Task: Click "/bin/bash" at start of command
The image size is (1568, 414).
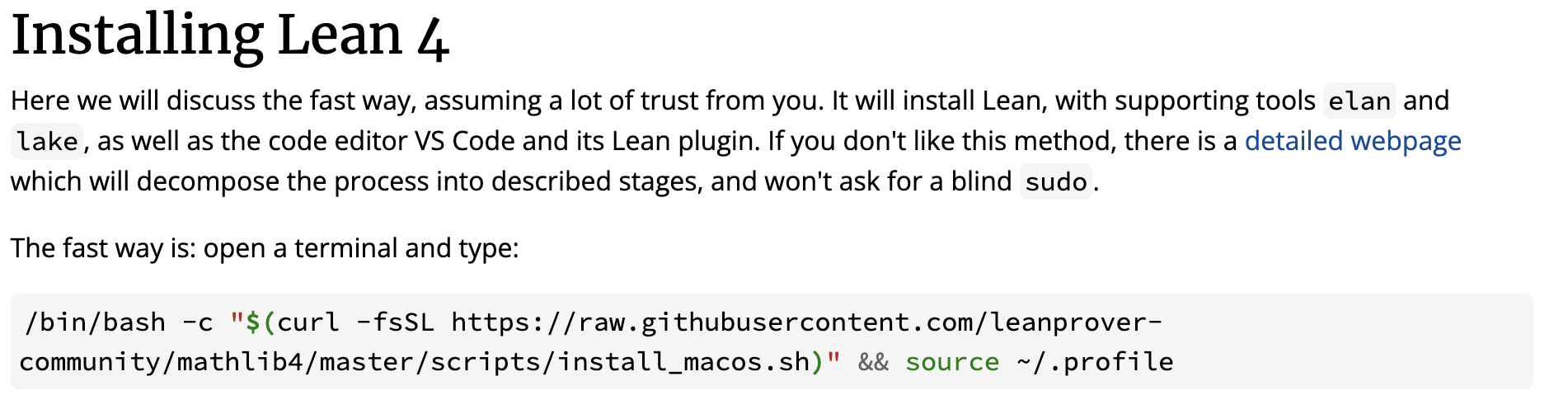Action: (x=95, y=322)
